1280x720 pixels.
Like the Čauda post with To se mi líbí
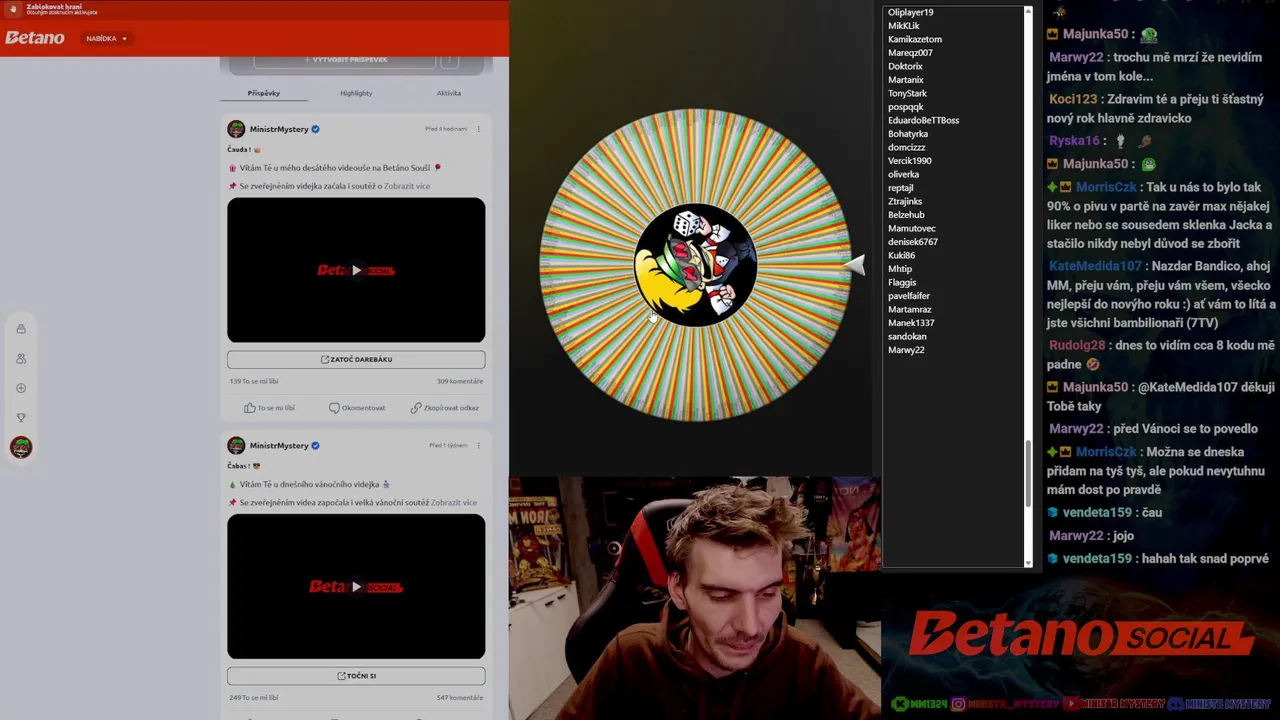click(269, 408)
